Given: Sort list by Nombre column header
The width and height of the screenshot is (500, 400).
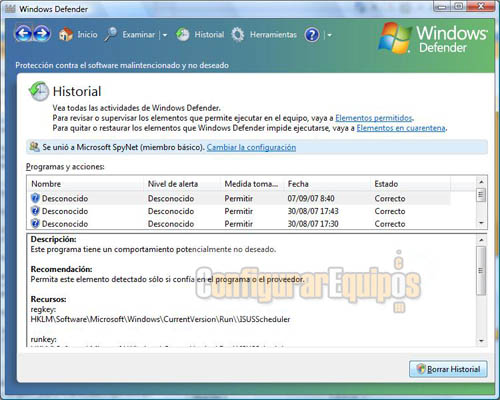Looking at the screenshot, I should coord(86,184).
